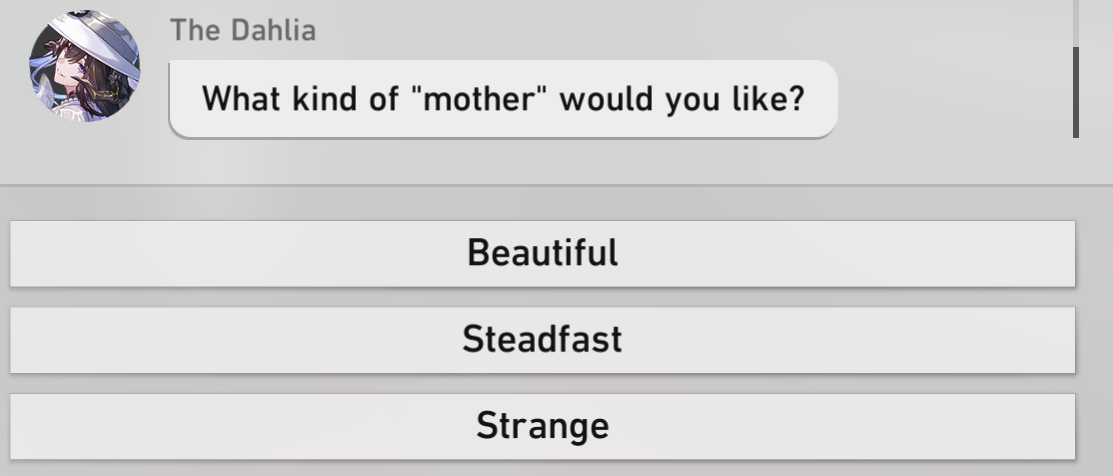
Task: Click the circular avatar beside the message
Action: click(84, 66)
